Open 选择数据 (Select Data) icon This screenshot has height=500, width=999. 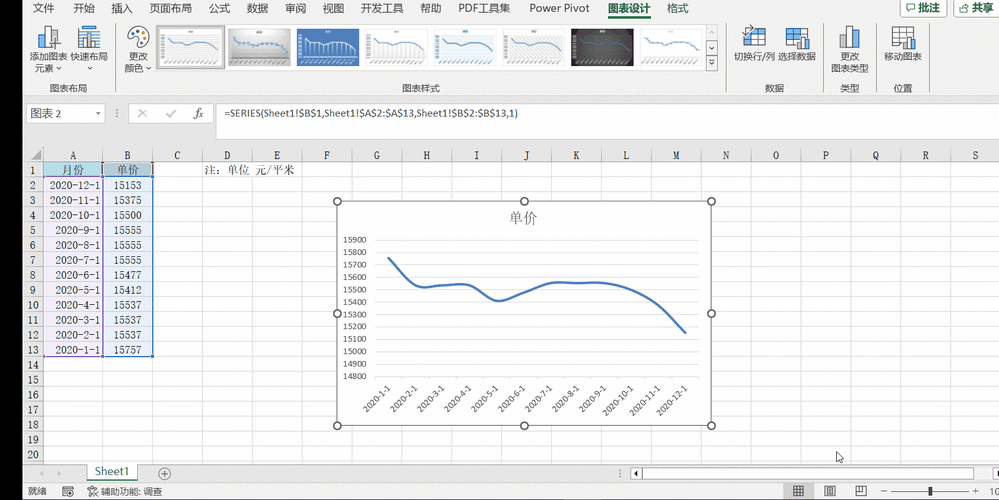click(x=796, y=37)
